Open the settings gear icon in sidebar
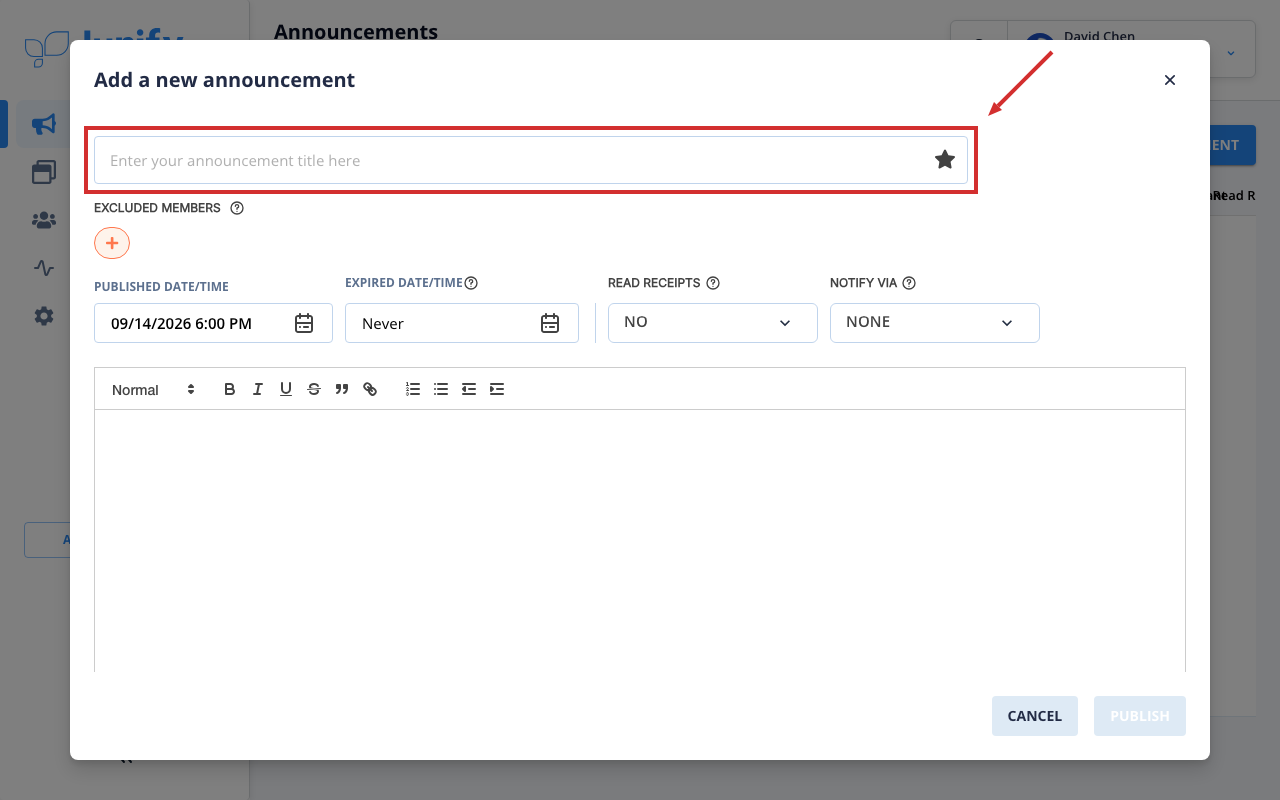The height and width of the screenshot is (800, 1280). tap(43, 316)
